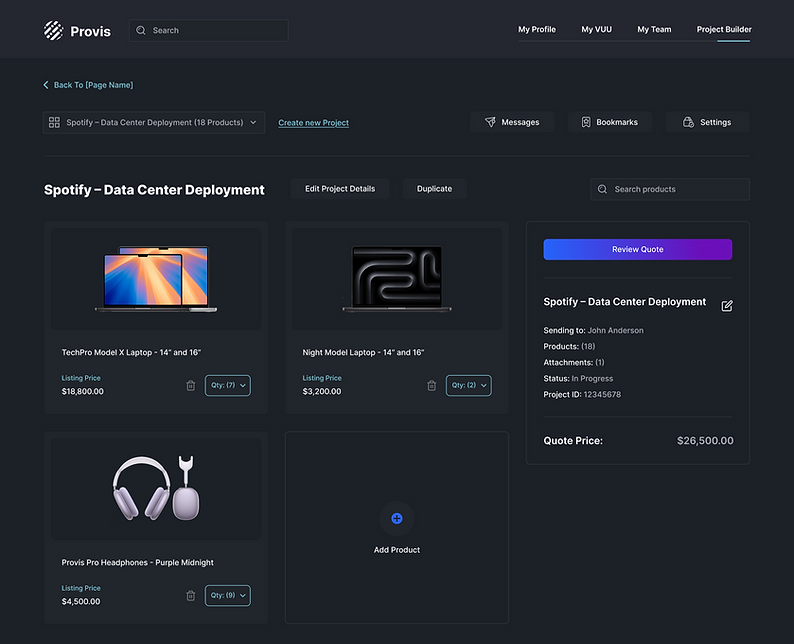Click the Bookmarks badge icon

tap(586, 122)
